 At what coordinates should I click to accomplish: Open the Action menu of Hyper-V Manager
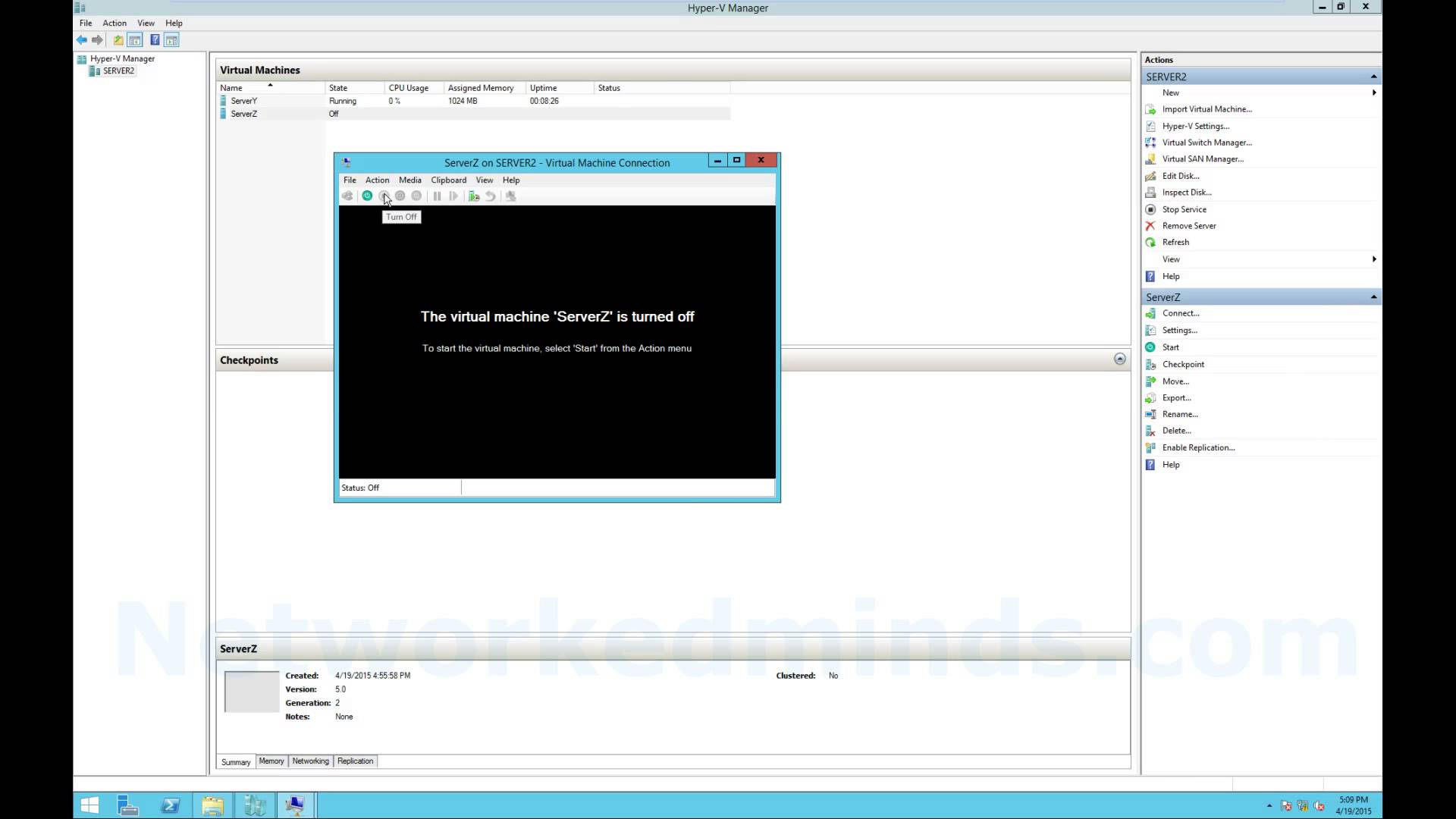[115, 24]
